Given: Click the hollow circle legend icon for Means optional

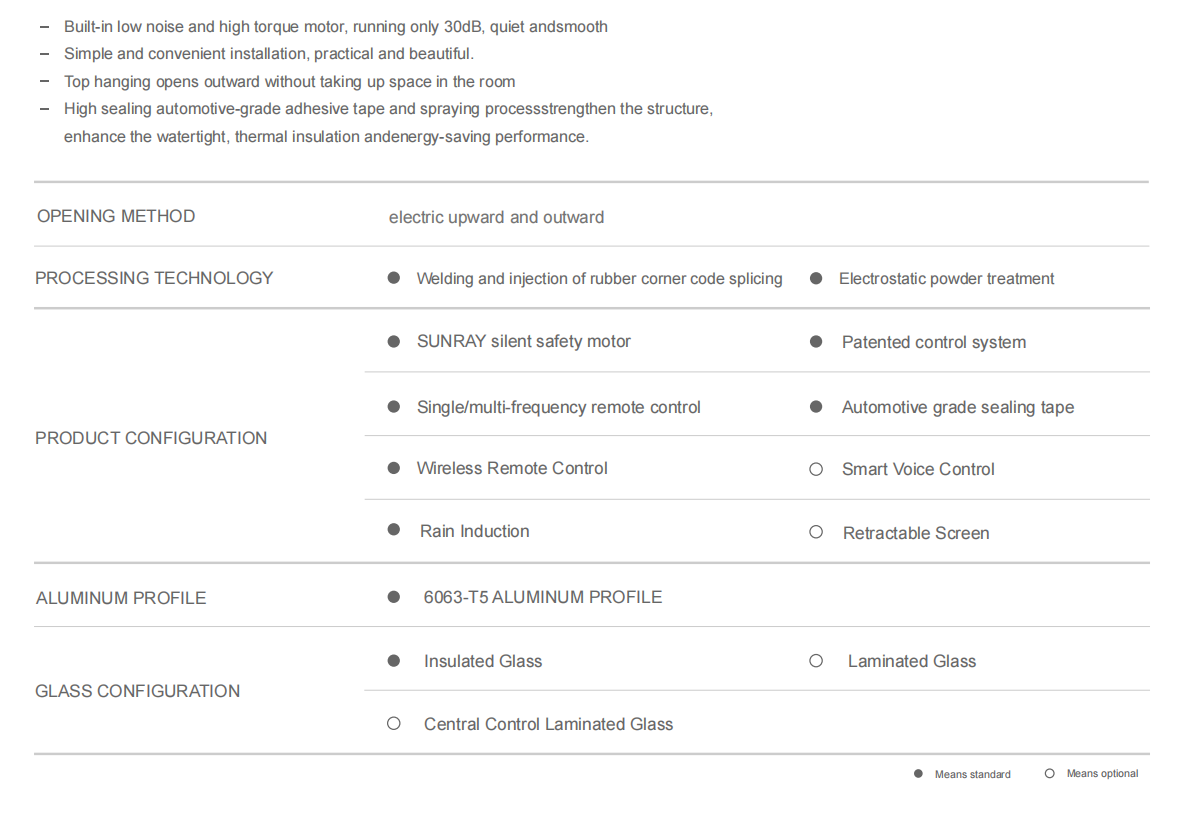Looking at the screenshot, I should tap(1049, 774).
